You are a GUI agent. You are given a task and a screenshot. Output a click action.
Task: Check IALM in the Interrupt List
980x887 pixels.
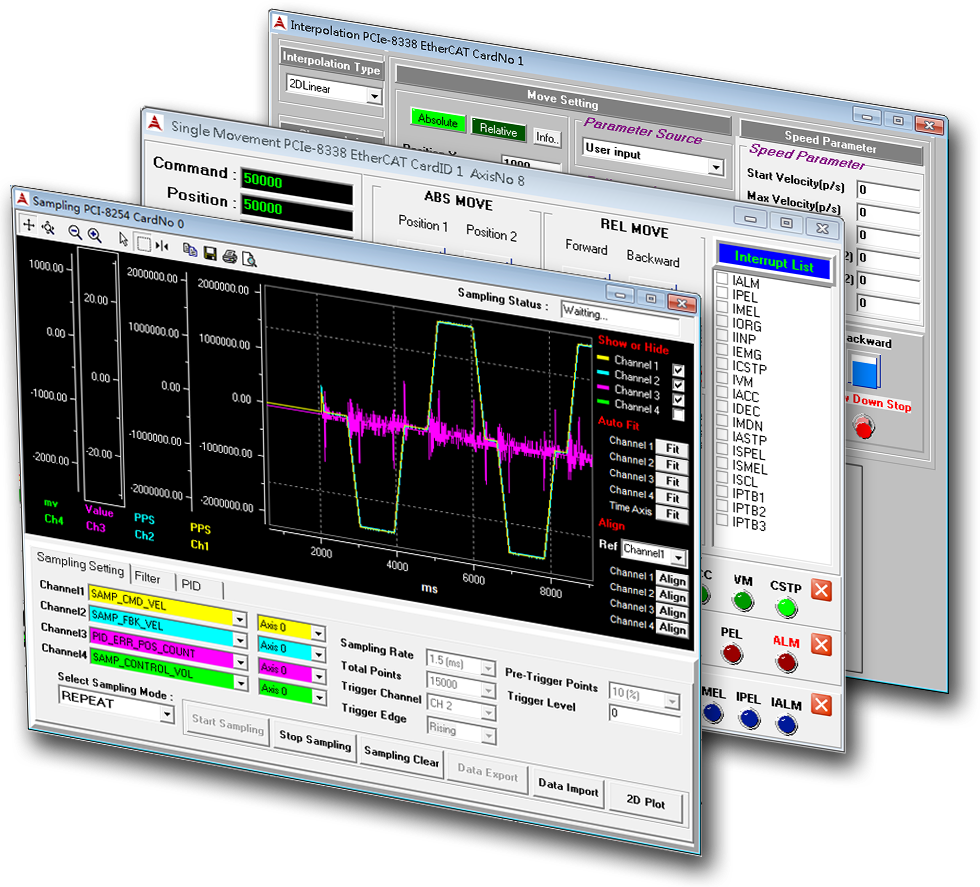tap(722, 278)
